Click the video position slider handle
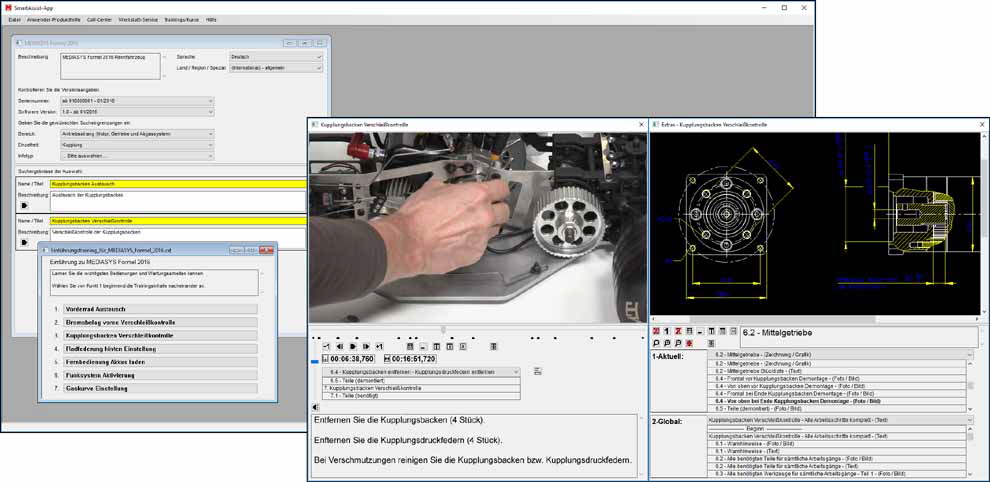 click(x=443, y=330)
